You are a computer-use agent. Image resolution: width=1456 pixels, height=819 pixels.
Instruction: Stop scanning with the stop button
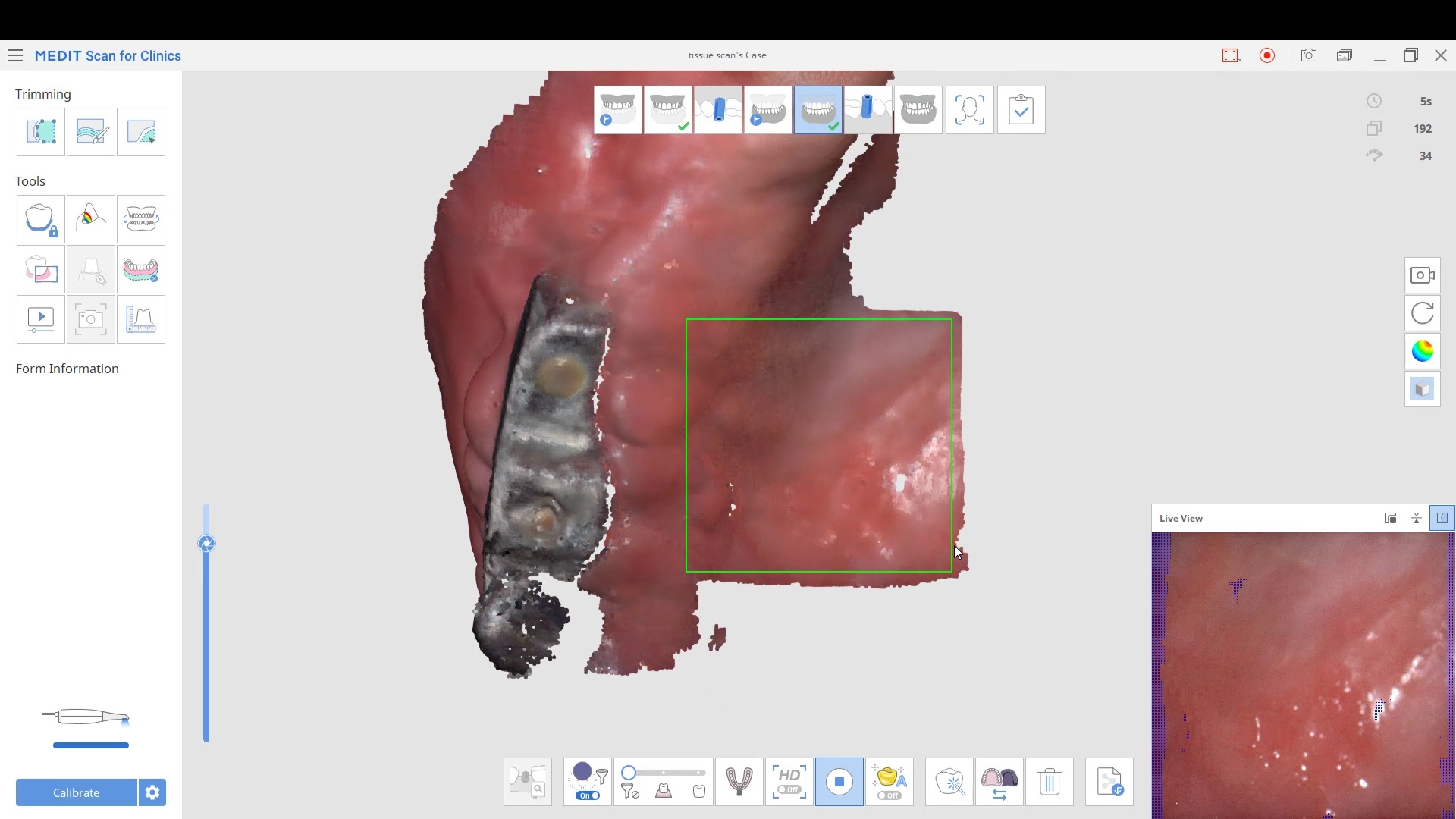tap(839, 782)
